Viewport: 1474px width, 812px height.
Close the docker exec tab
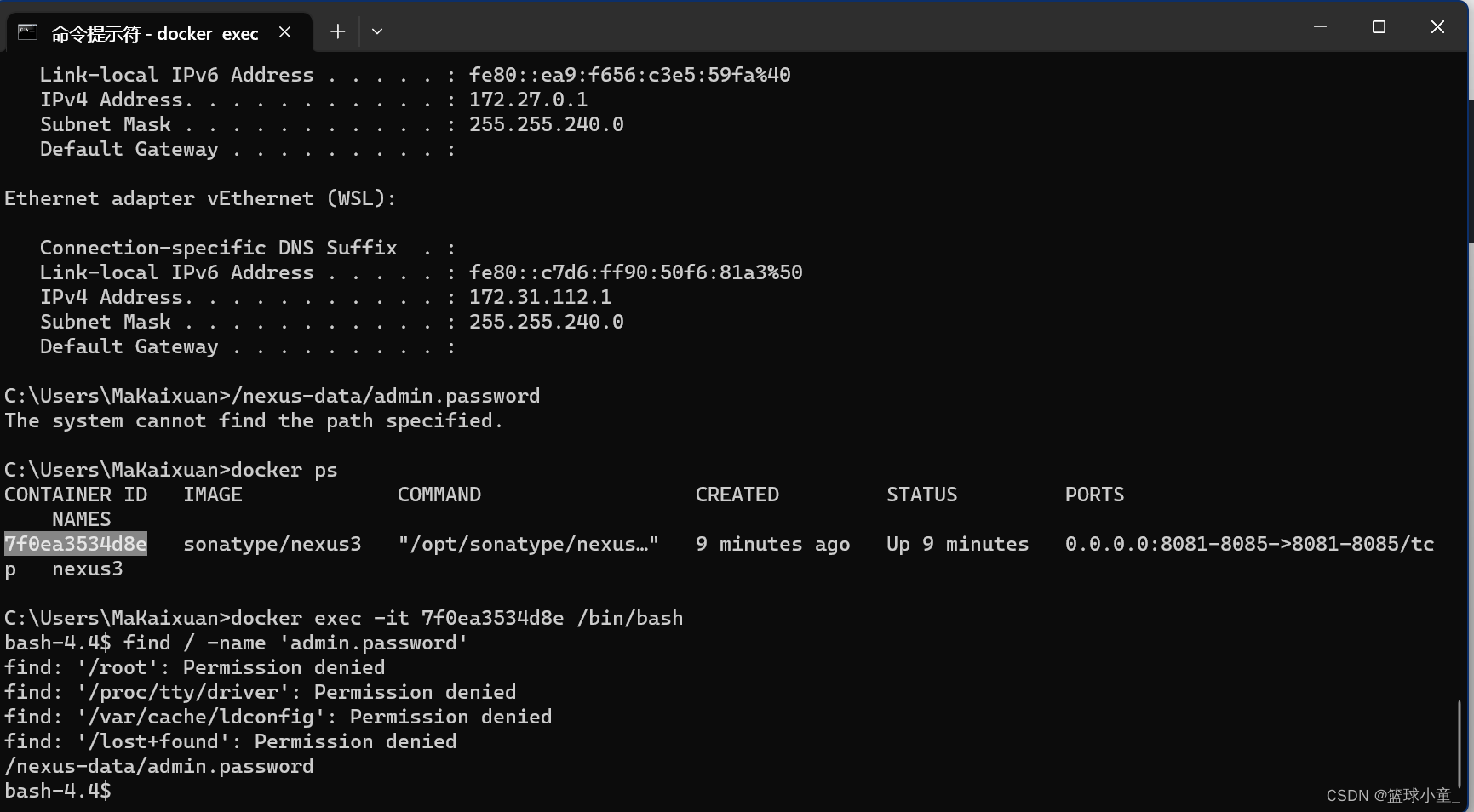285,32
